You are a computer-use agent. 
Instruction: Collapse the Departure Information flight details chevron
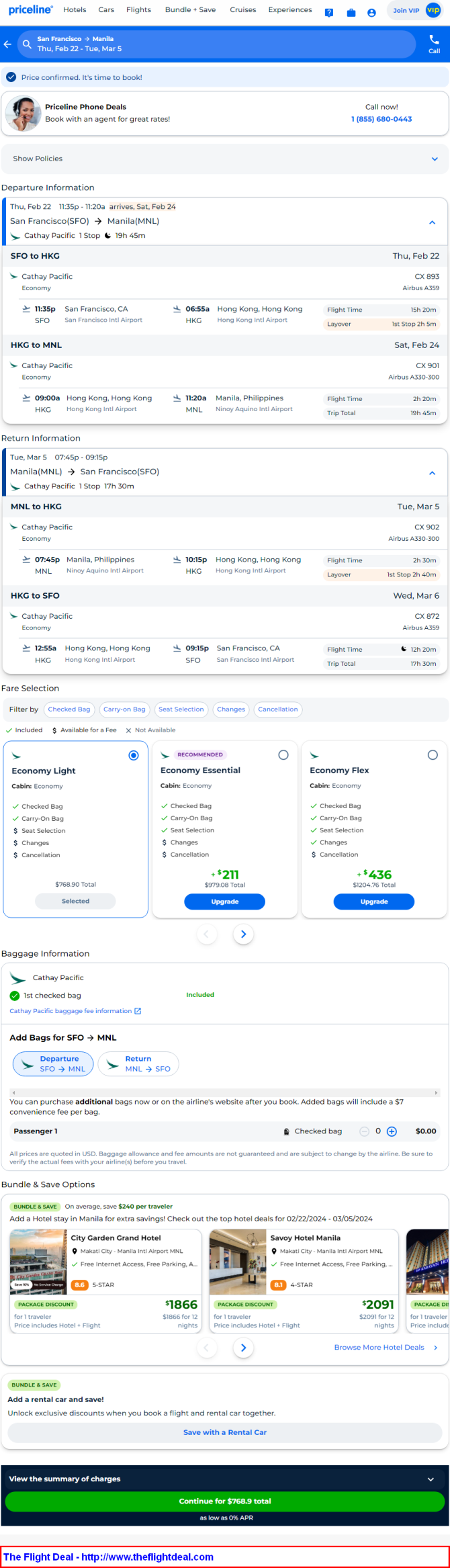pos(433,222)
